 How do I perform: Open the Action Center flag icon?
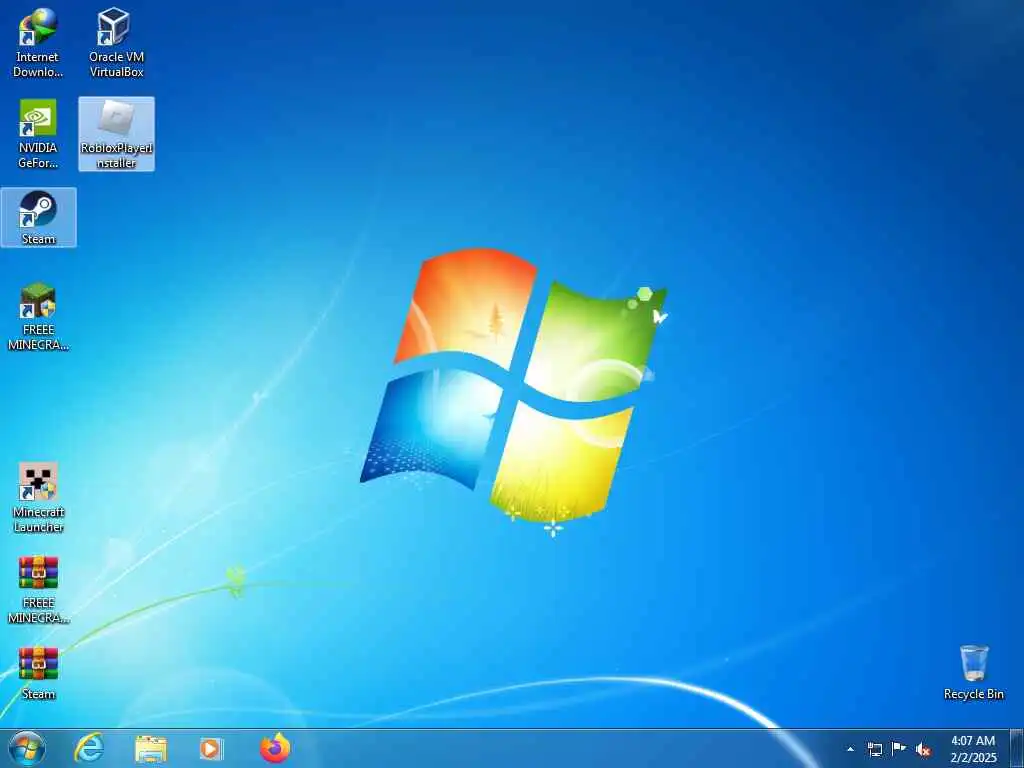click(x=899, y=749)
